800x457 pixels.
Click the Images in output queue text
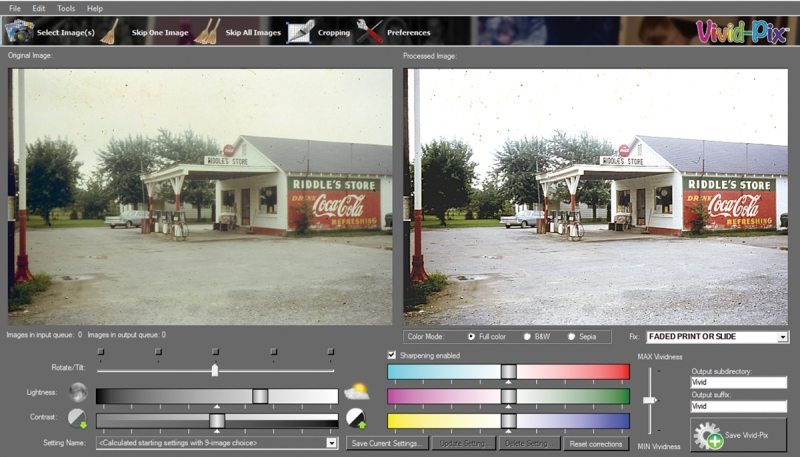coord(127,335)
